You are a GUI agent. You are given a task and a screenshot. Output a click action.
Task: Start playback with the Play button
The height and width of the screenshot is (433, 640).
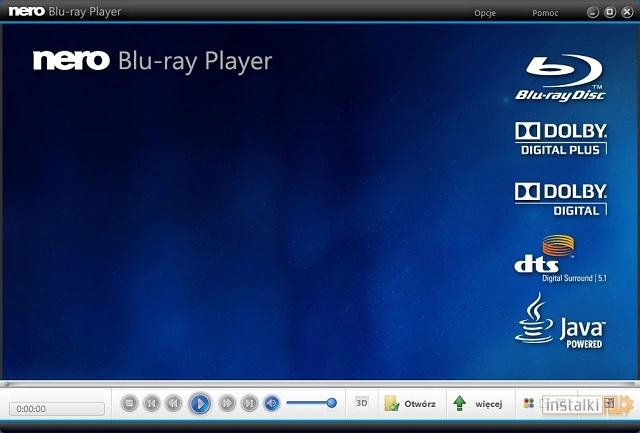point(200,403)
